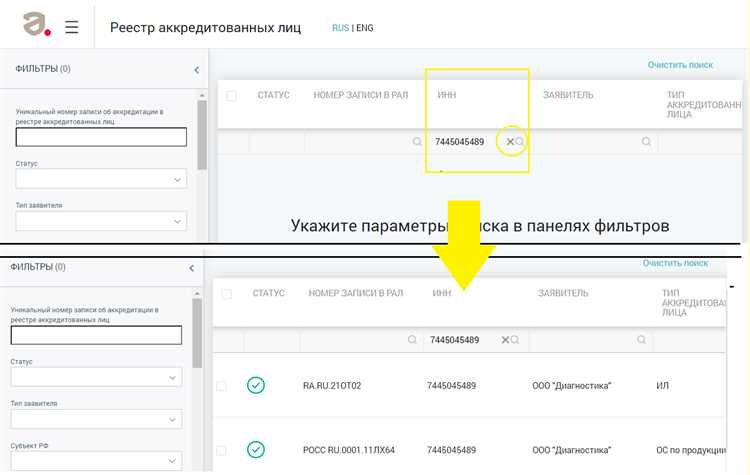This screenshot has height=475, width=750.
Task: Click the filter scrollbar thumb in empty-results view
Action: pyautogui.click(x=202, y=134)
